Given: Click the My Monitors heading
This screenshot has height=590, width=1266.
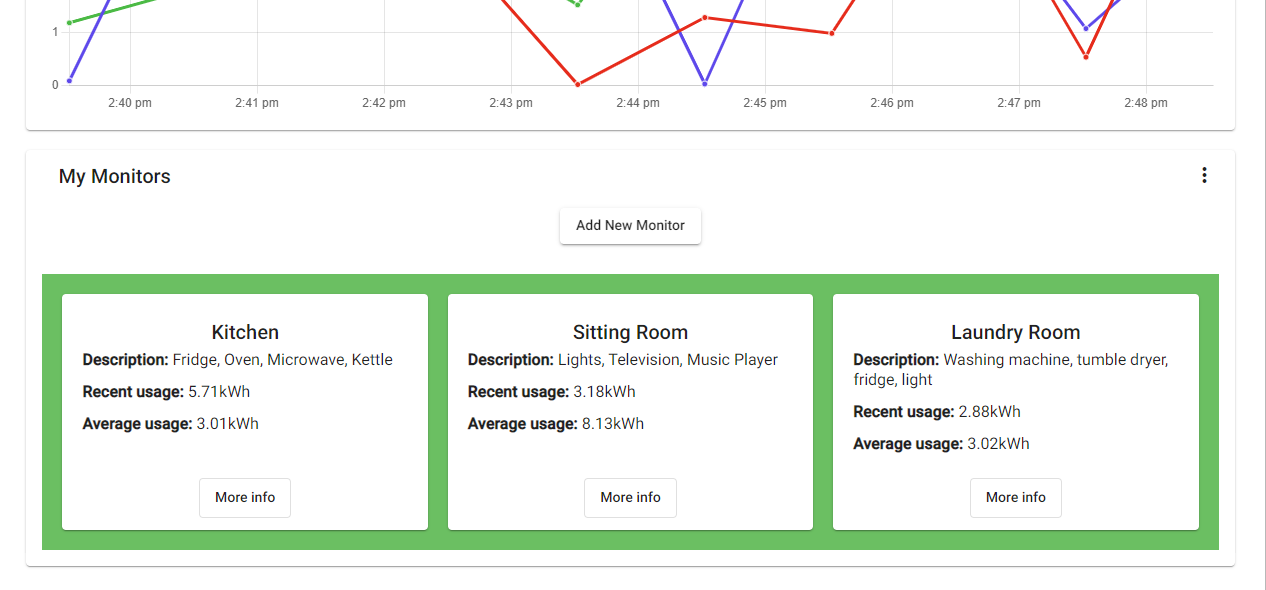Looking at the screenshot, I should [115, 177].
